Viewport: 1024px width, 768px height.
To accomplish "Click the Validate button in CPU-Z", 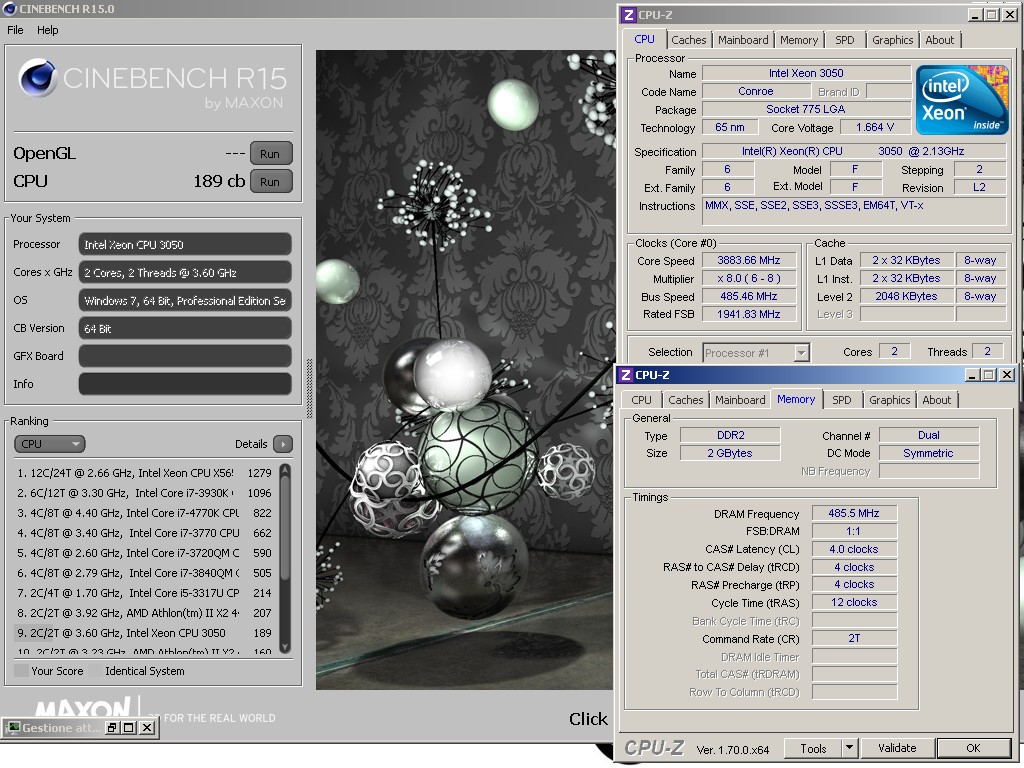I will click(x=897, y=748).
